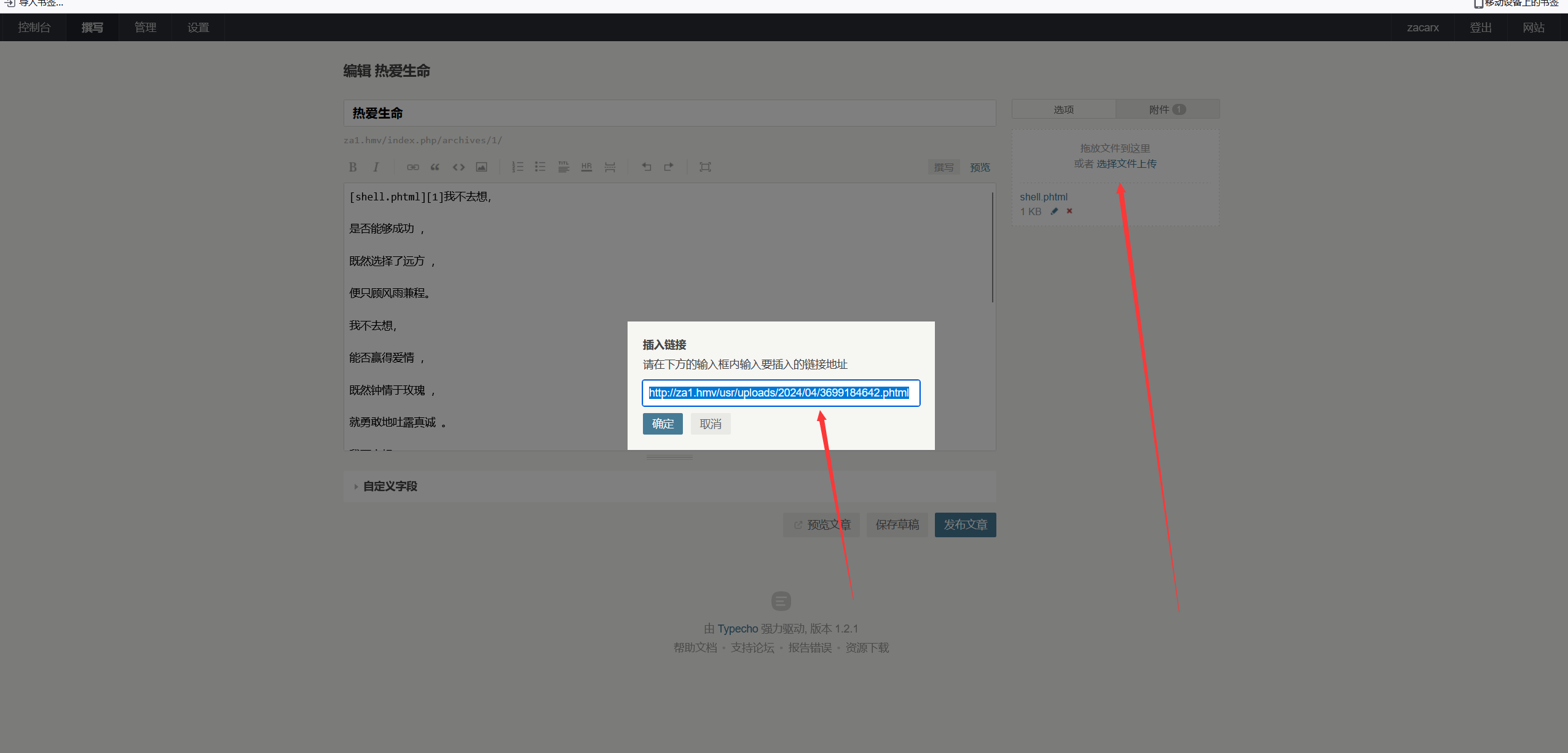Open the 撰写 menu
This screenshot has height=753, width=1568.
point(92,28)
